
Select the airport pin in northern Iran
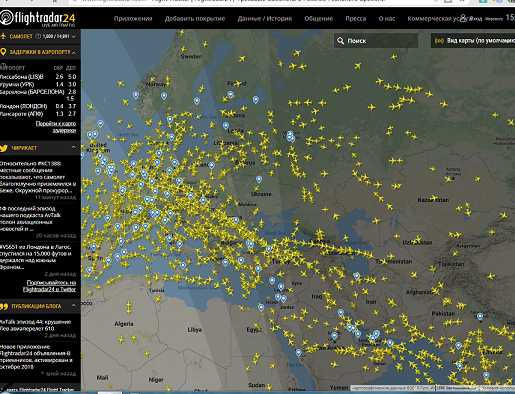(357, 276)
